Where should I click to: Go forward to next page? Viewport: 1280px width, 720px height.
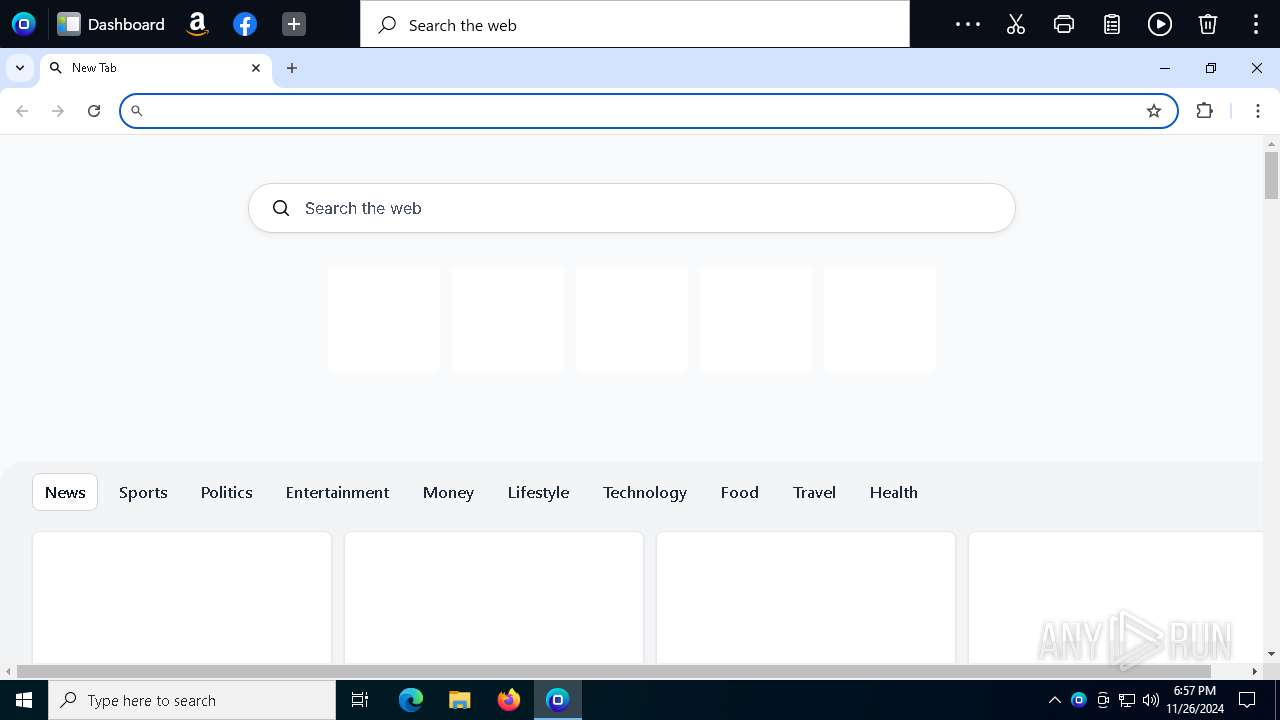pos(58,111)
